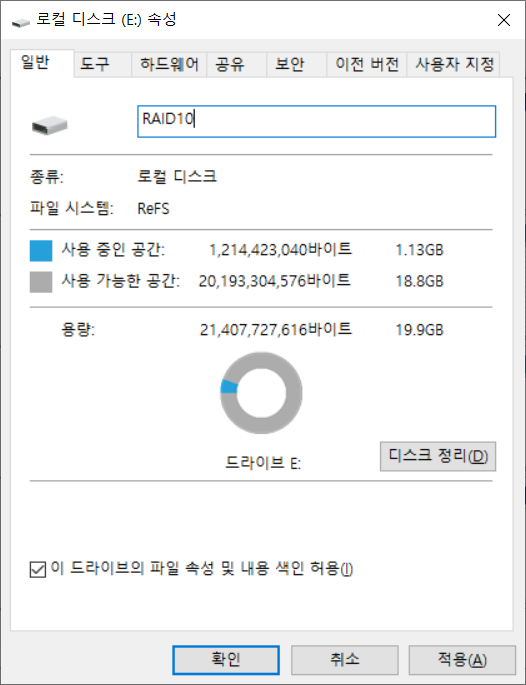Click the gray free space swatch
The image size is (526, 685).
[x=41, y=282]
